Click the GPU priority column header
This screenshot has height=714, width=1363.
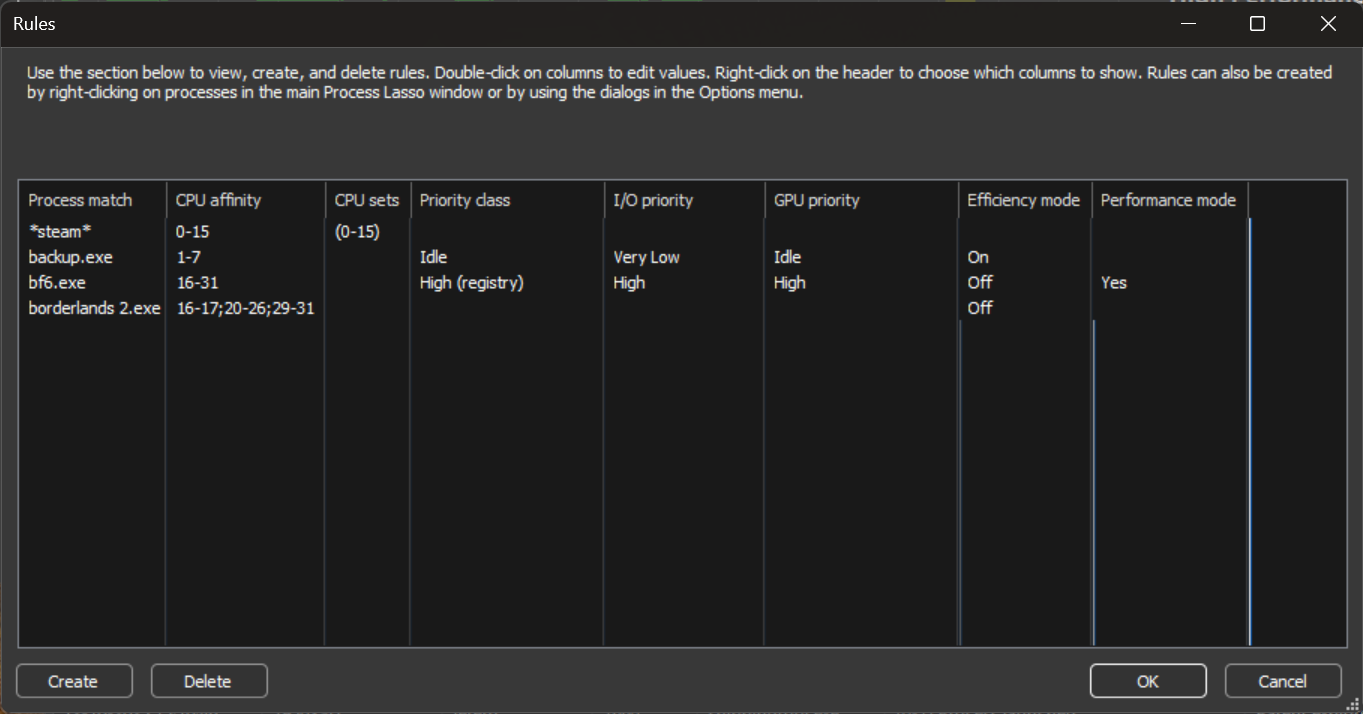816,200
